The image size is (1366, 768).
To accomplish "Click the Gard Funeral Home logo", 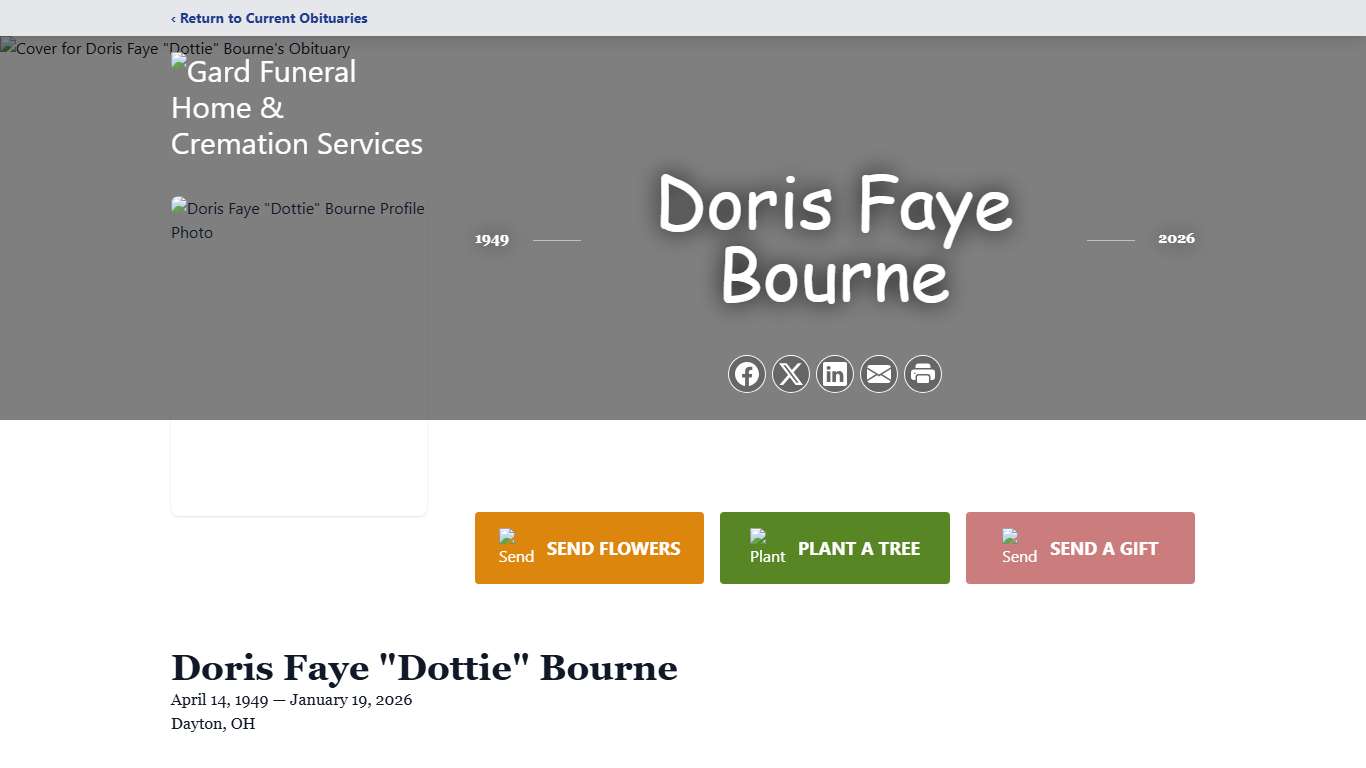I will pos(297,107).
